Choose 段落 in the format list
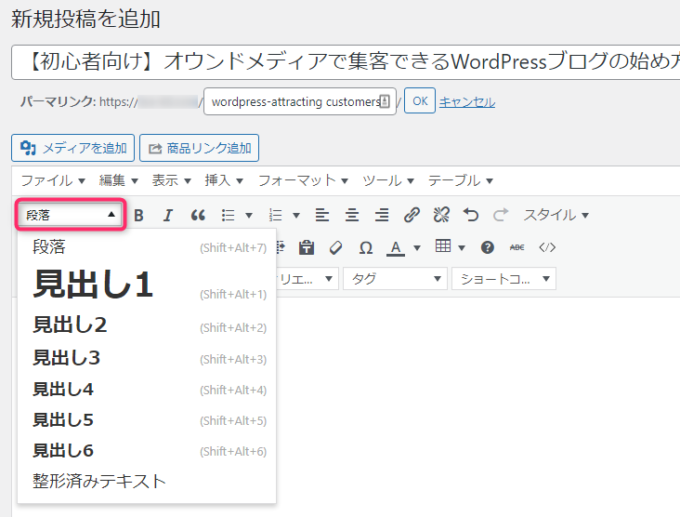 coord(147,247)
